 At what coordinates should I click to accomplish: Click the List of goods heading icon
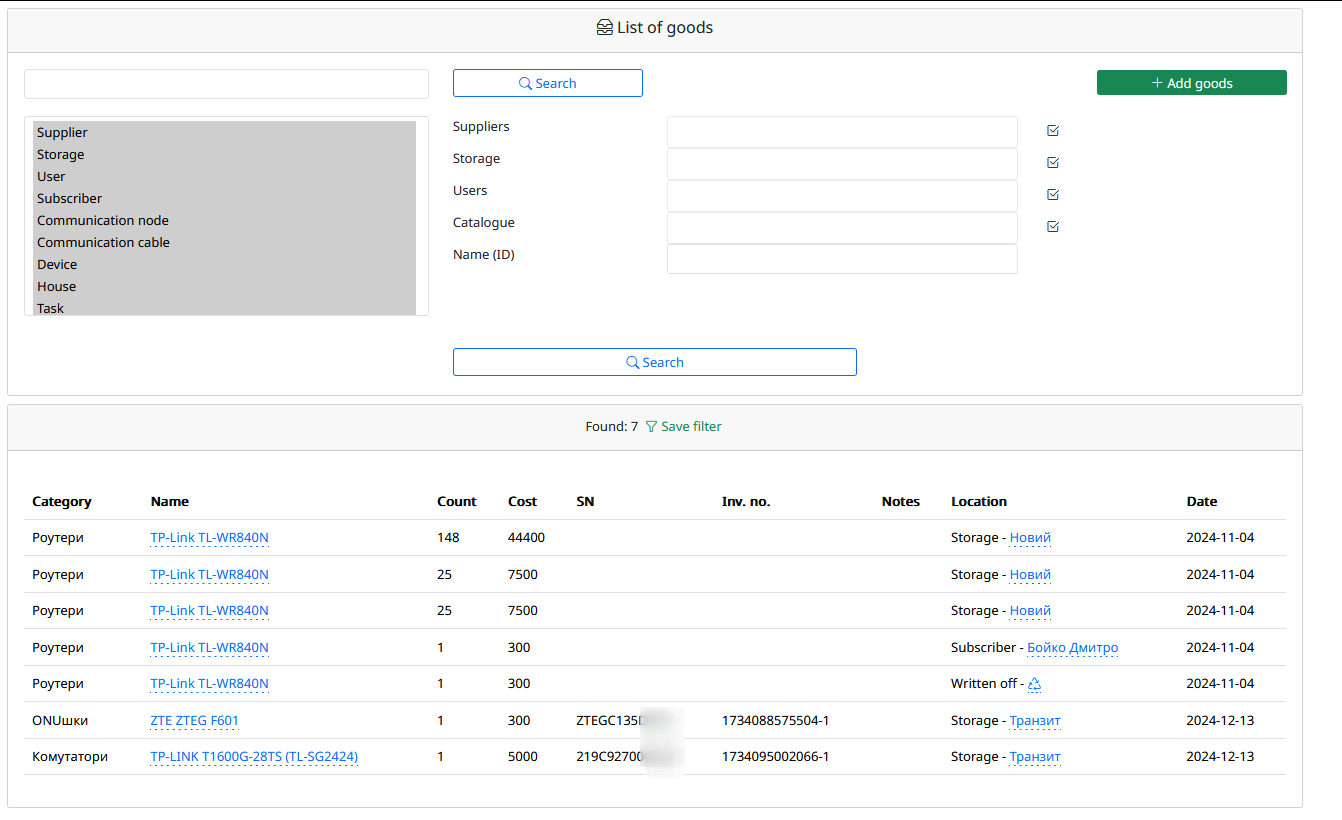(x=604, y=28)
